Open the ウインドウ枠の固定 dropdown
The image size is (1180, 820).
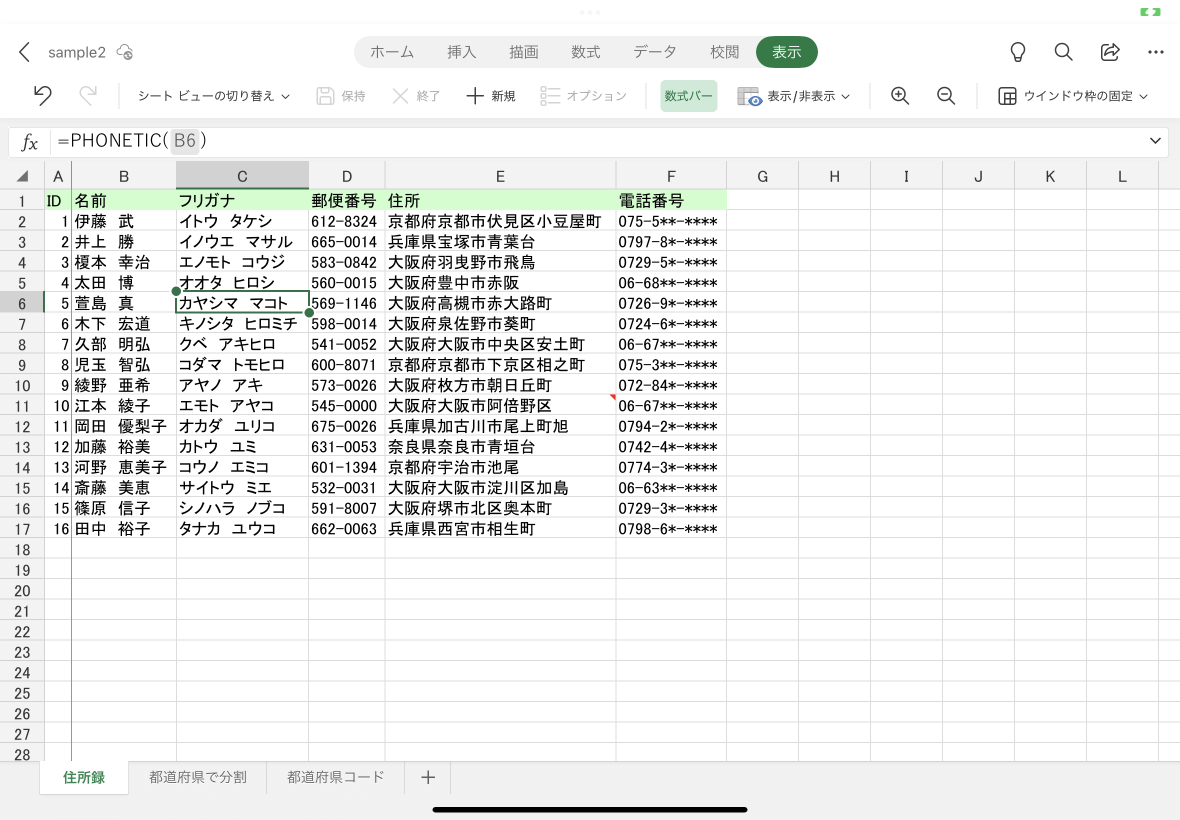[x=1073, y=96]
